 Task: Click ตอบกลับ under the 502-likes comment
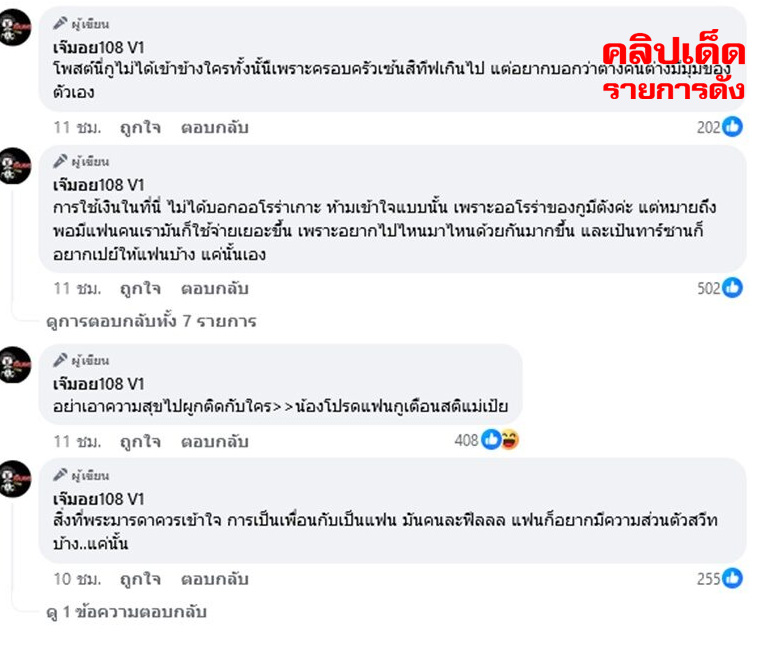(215, 288)
